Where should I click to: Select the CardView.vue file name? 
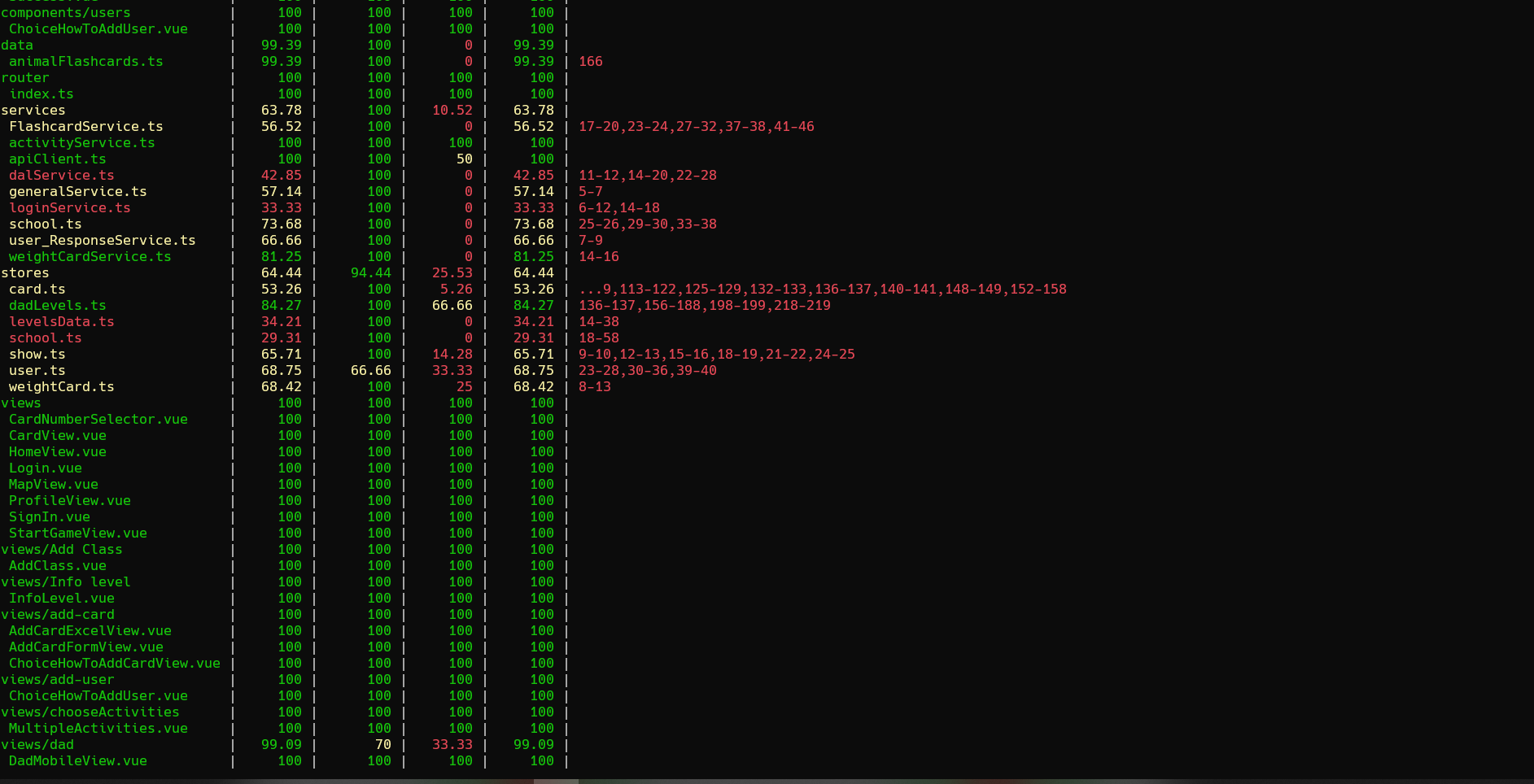pos(58,436)
